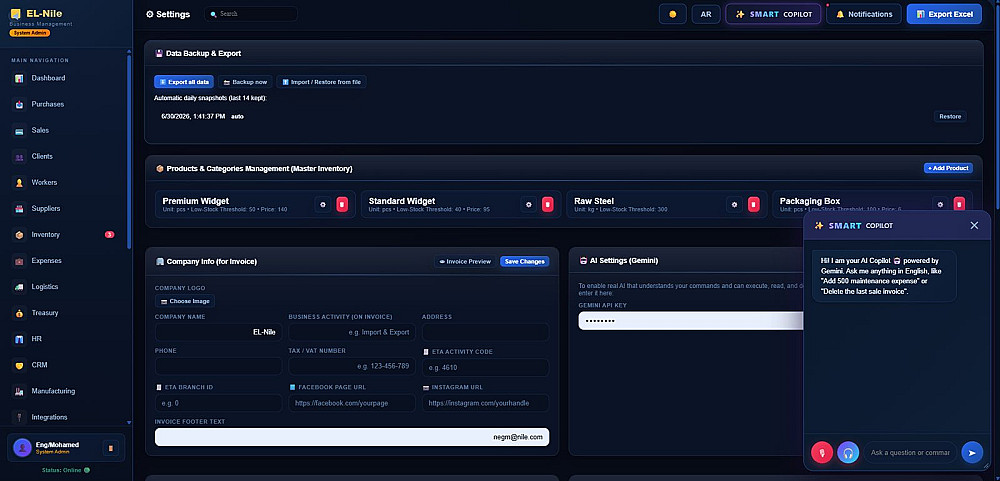This screenshot has width=1000, height=481.
Task: Close the Smart Copilot chat panel
Action: 974,225
